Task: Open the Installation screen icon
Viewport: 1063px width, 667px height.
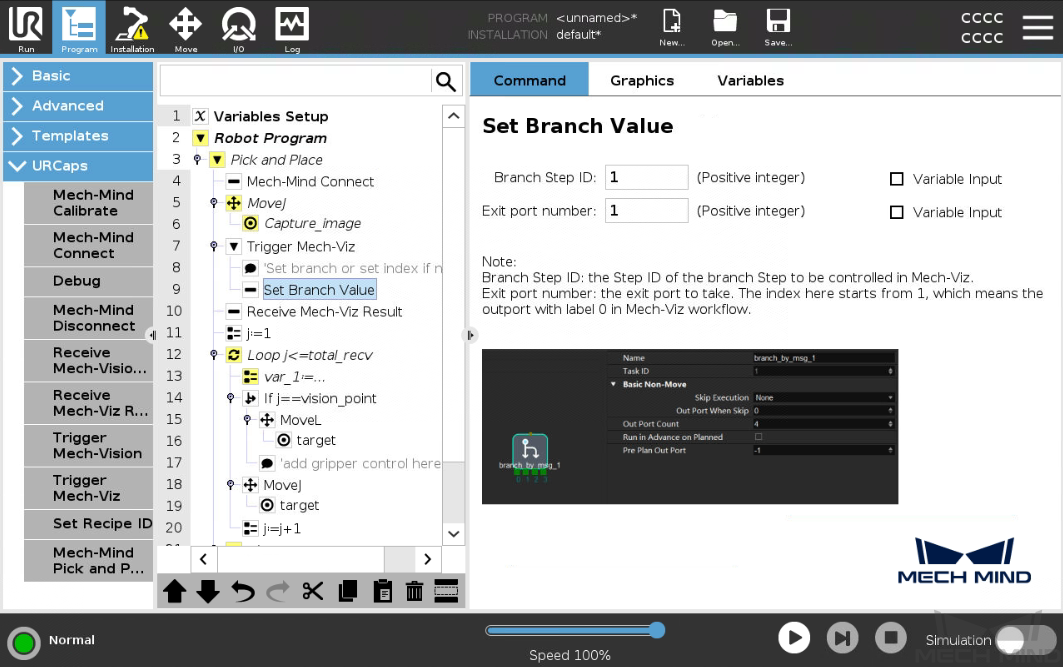Action: coord(132,27)
